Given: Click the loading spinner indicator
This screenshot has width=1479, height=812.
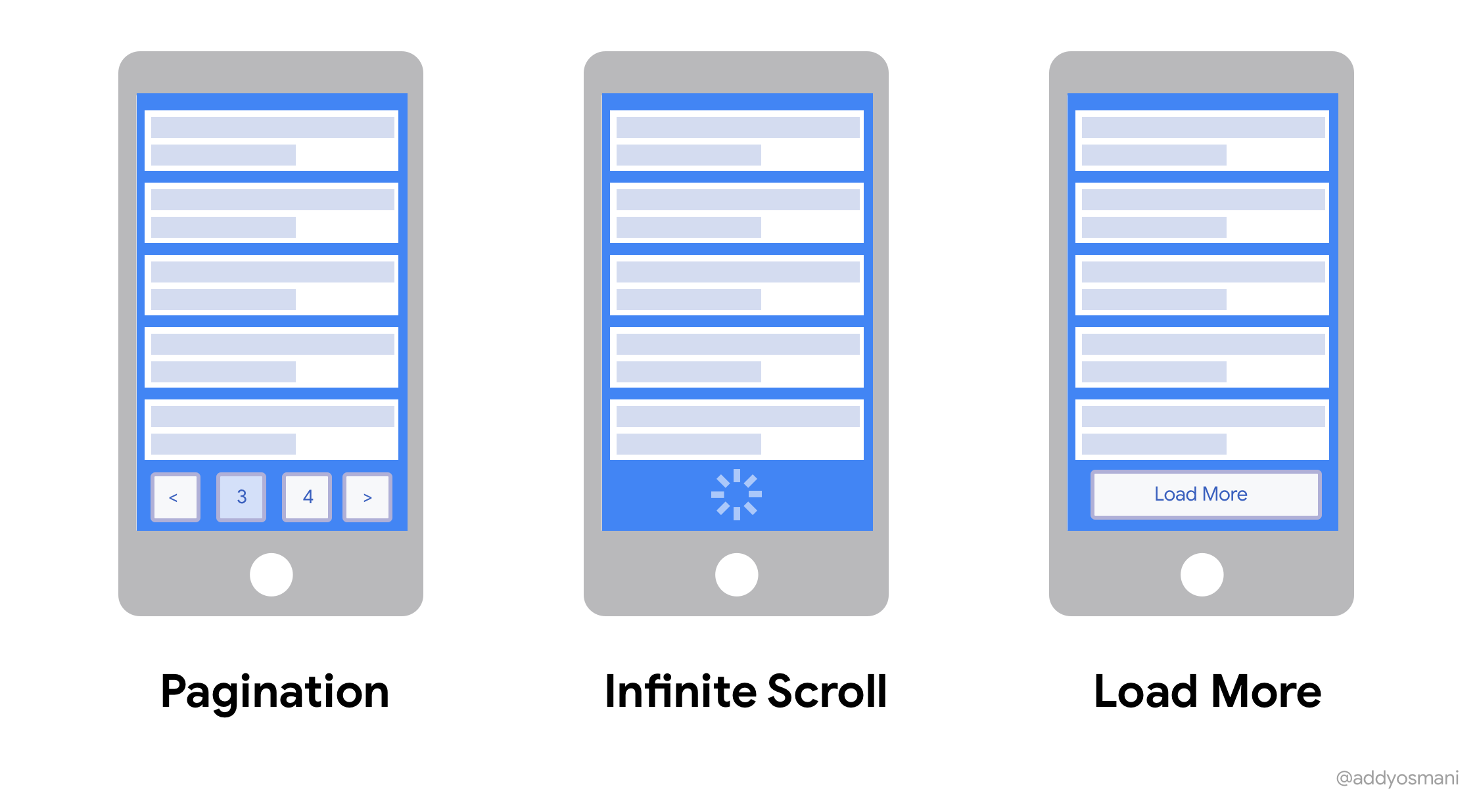Looking at the screenshot, I should 738,495.
